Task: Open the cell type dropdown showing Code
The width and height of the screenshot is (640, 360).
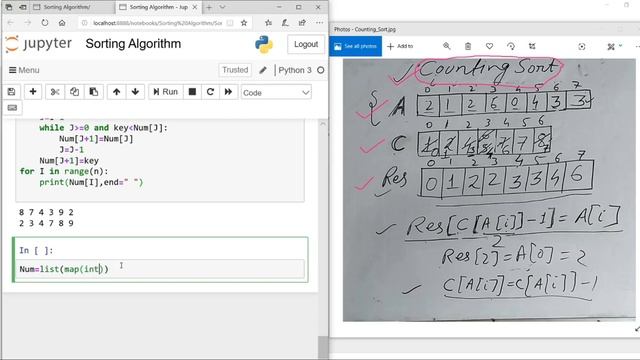Action: pyautogui.click(x=276, y=93)
